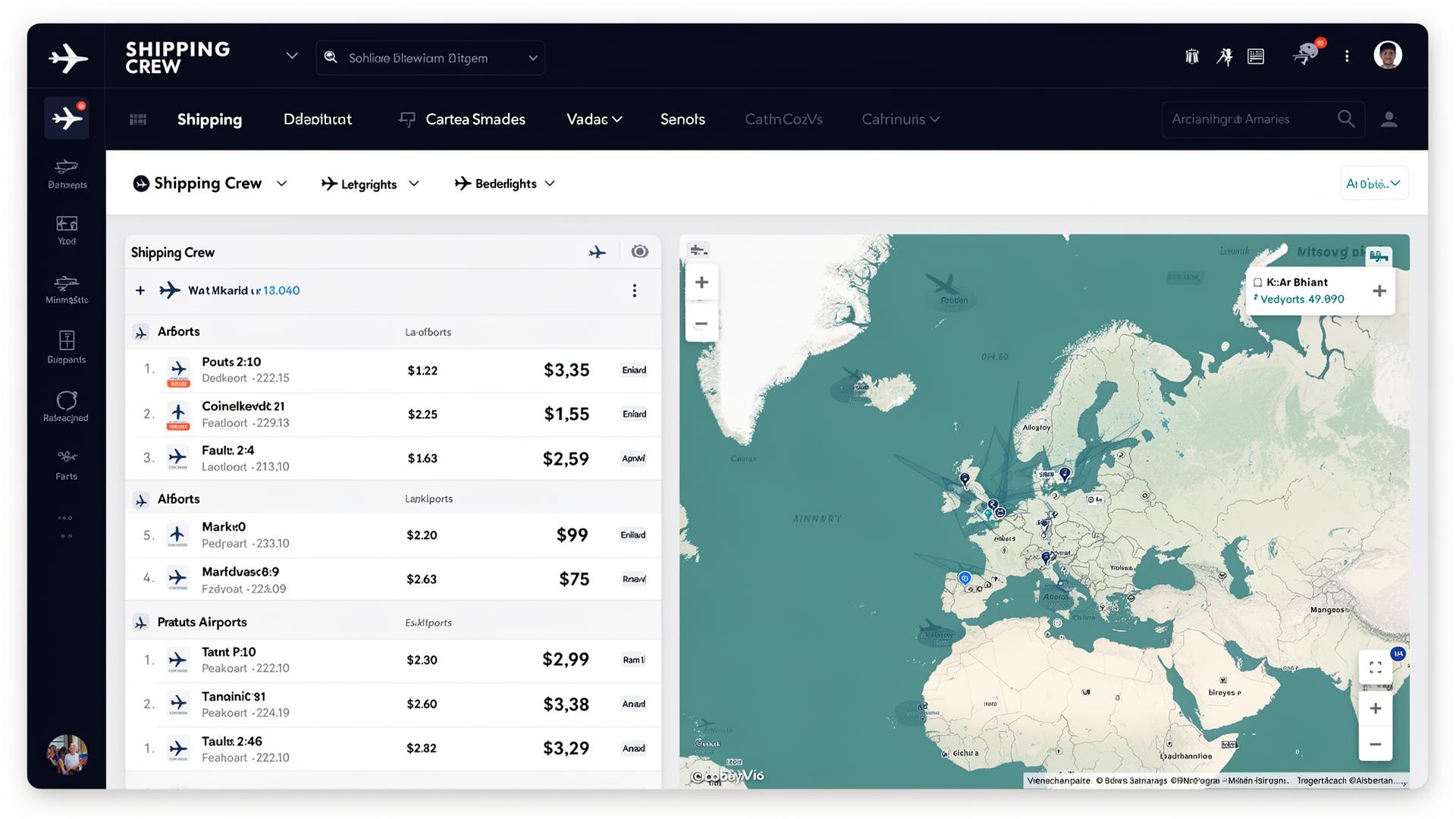1456x819 pixels.
Task: Click the airplane icon on the Pouts 2:10 row
Action: tap(178, 371)
